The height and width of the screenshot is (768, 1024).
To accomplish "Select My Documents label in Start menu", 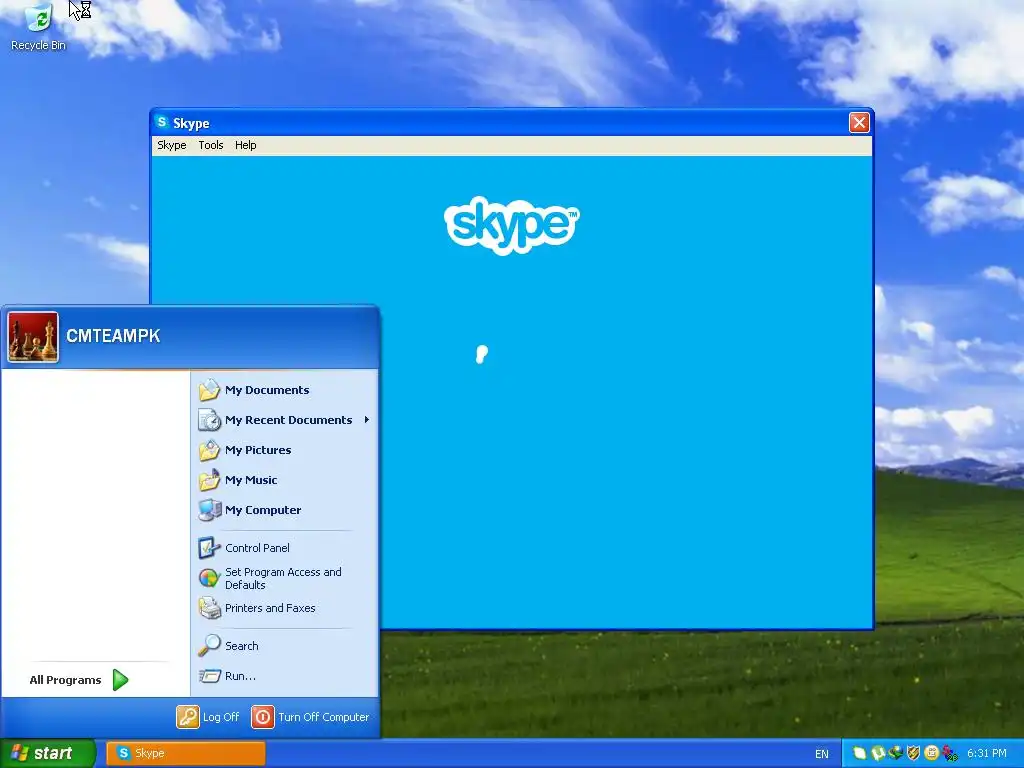I will (267, 390).
